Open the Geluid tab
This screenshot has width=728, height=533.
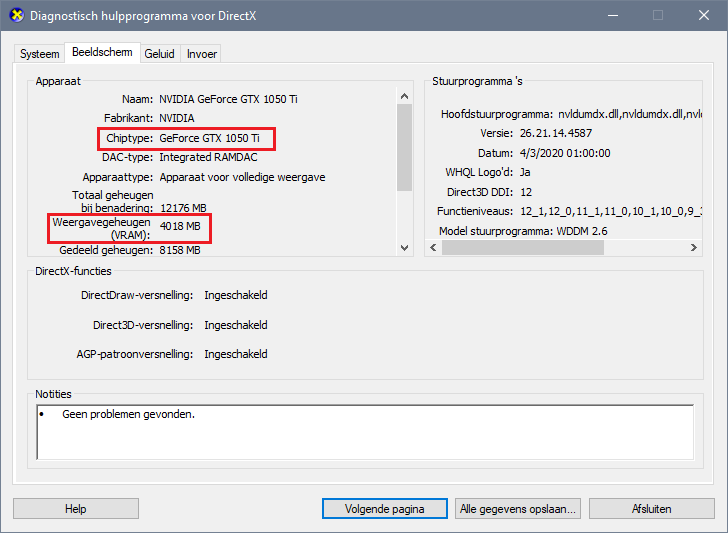click(x=159, y=54)
